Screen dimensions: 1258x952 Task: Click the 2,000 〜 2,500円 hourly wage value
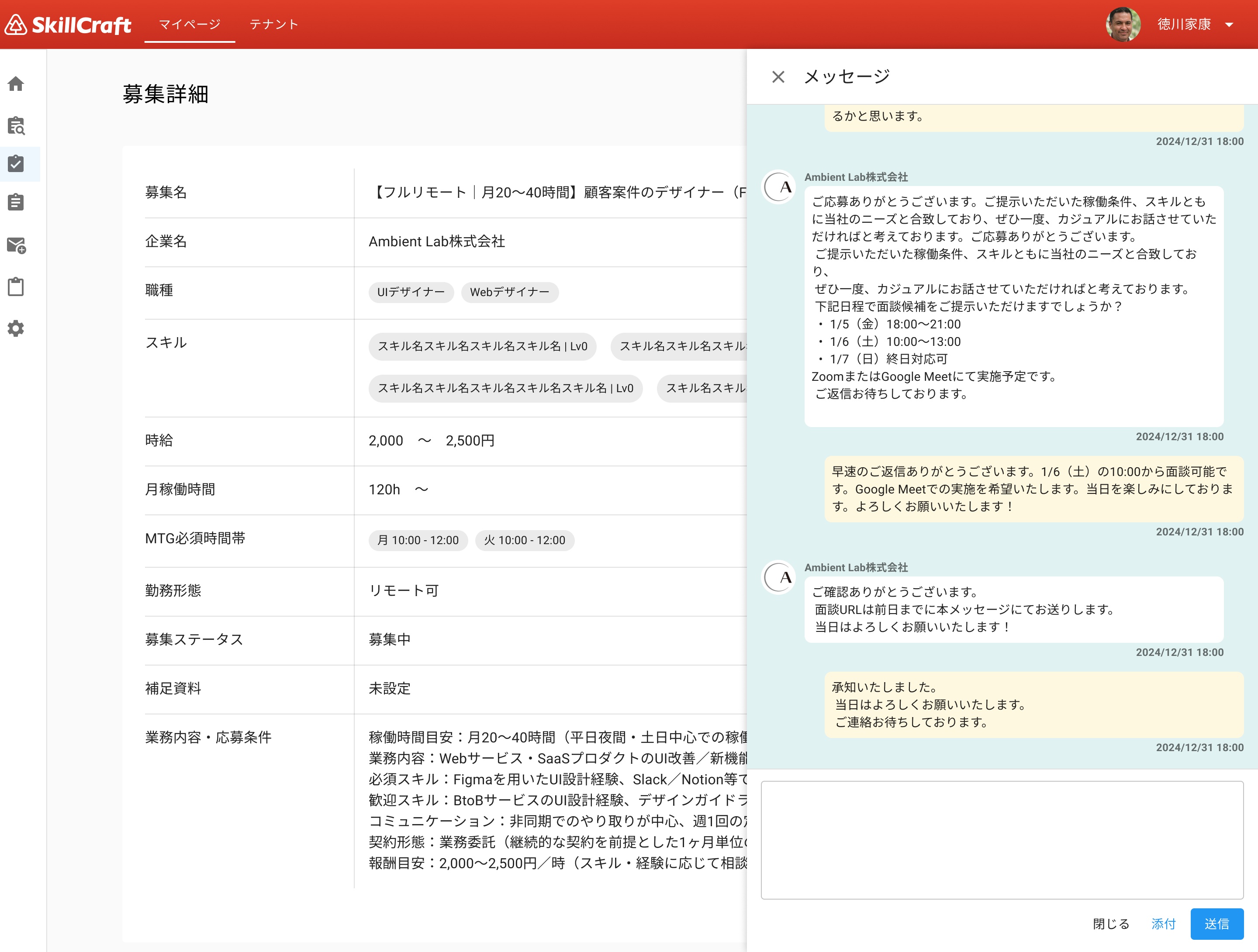click(x=431, y=441)
